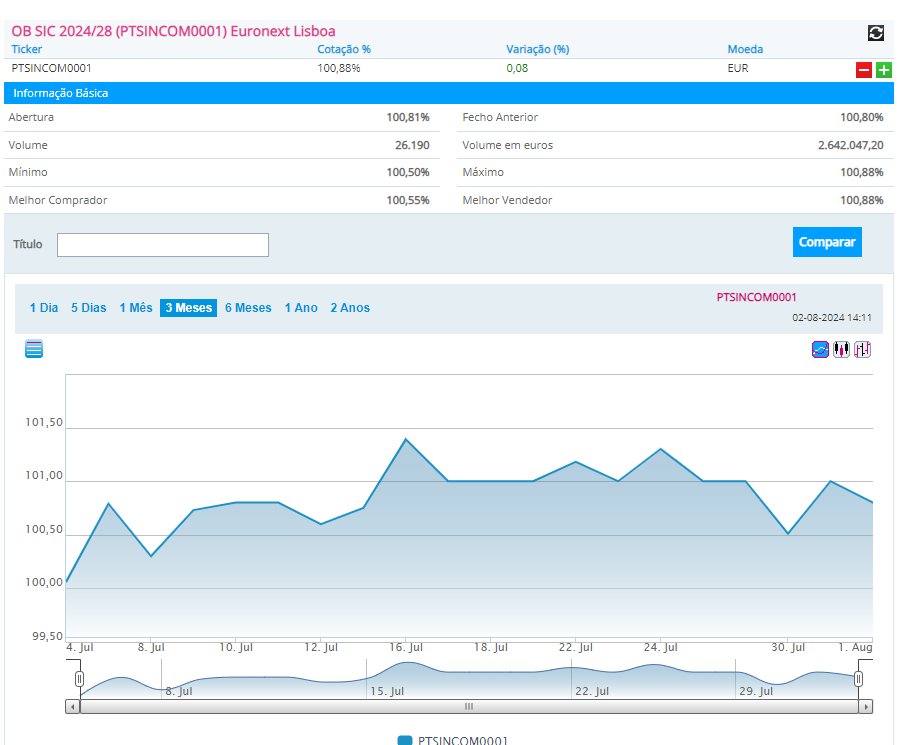Open the chart hamburger menu icon
Screen dimensions: 899x745
34,349
